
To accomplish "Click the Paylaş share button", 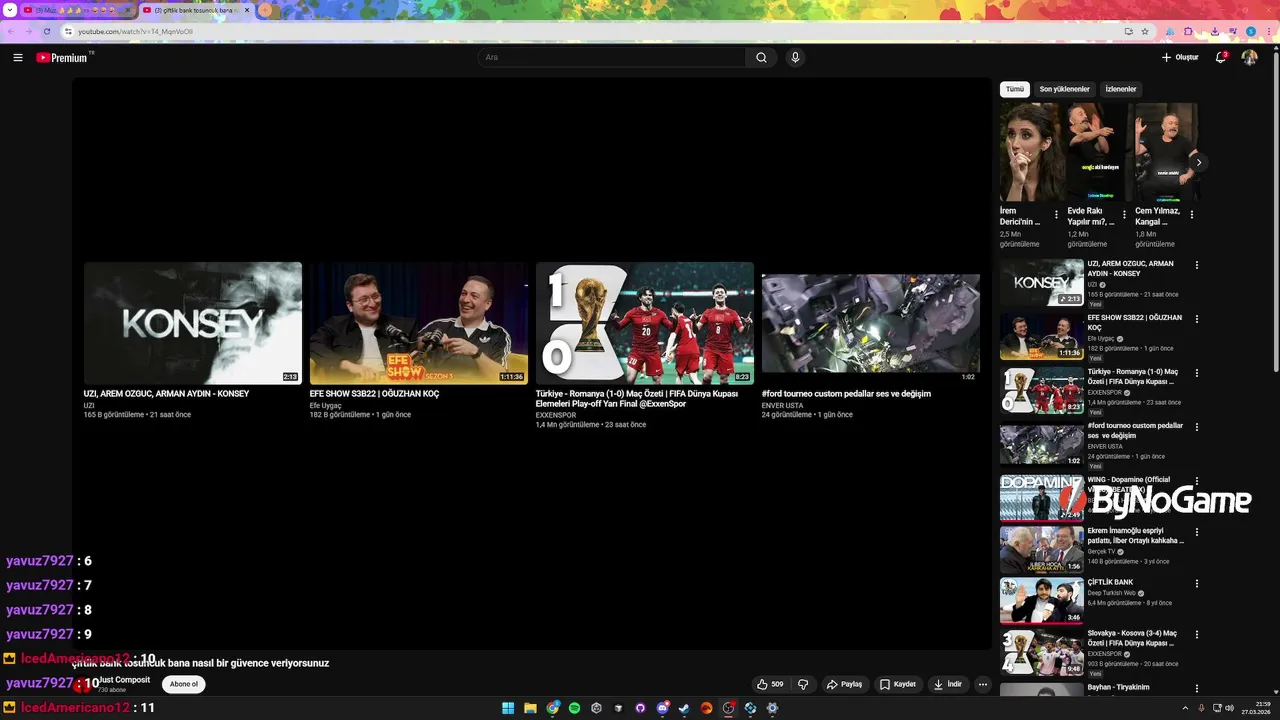I will (844, 684).
